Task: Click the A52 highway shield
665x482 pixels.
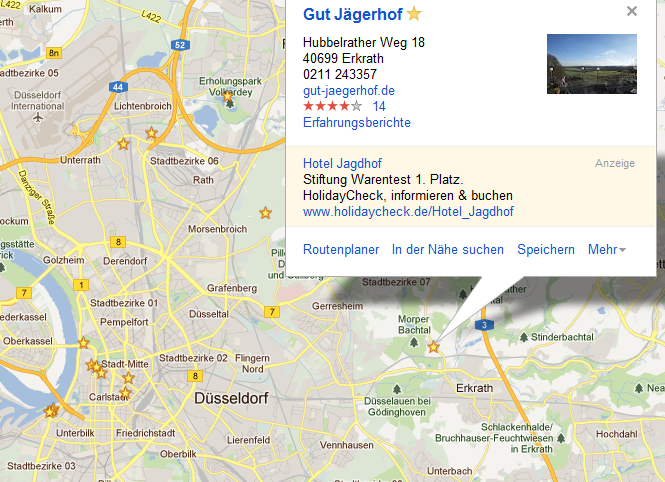Action: click(180, 45)
